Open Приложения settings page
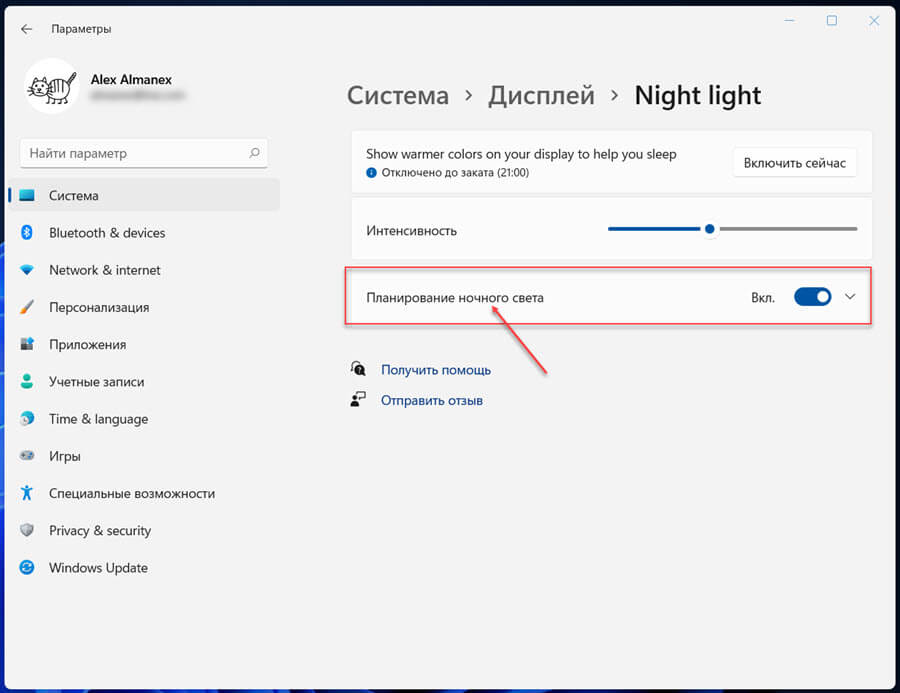 tap(143, 344)
